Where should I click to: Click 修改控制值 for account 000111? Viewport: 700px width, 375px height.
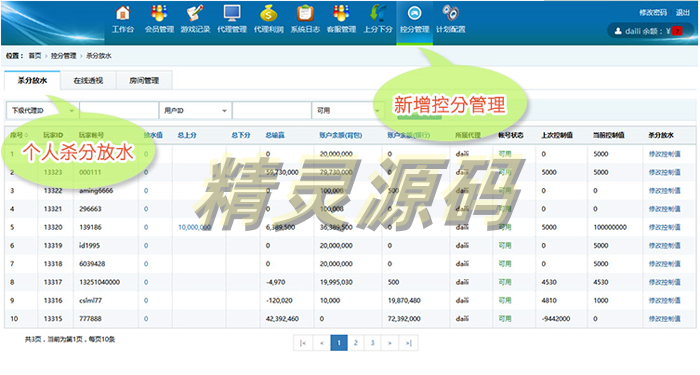(x=664, y=172)
